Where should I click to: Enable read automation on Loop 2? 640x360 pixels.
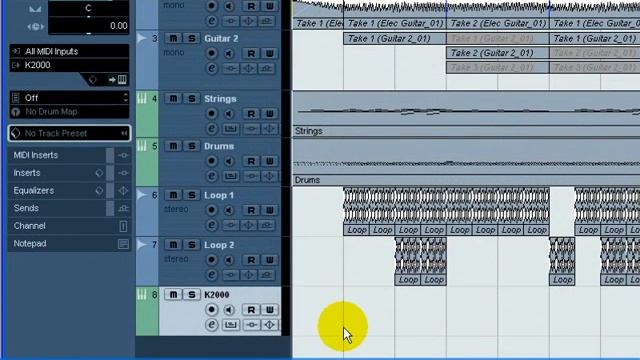(x=251, y=260)
